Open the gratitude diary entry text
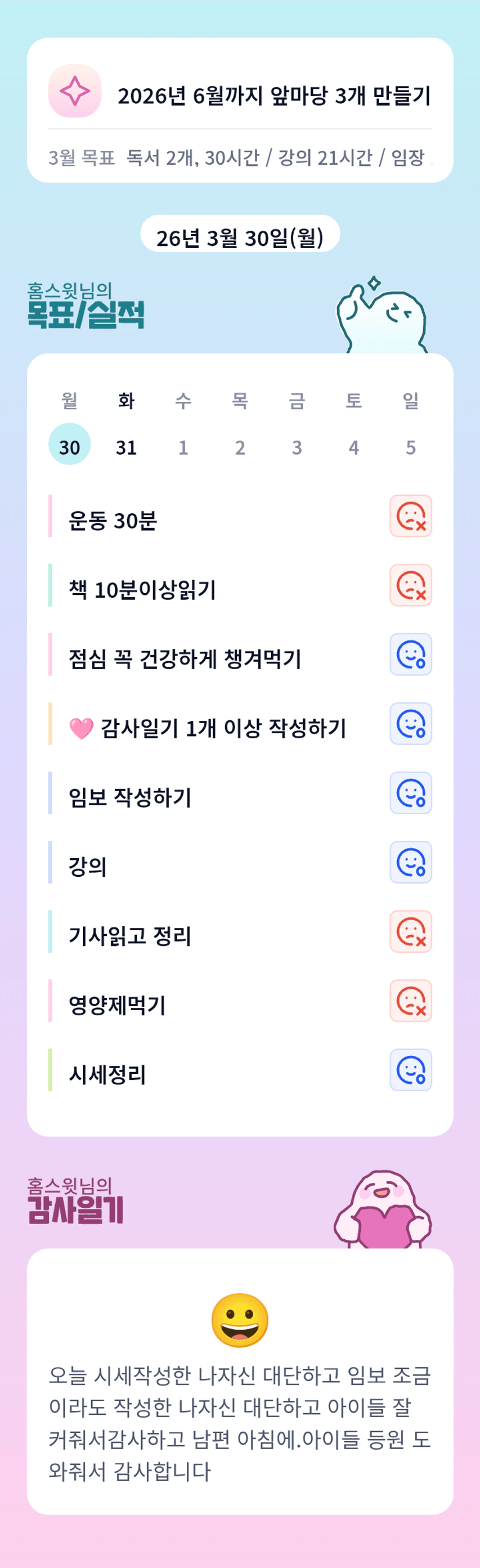Screen dimensions: 480x1568 240,1422
